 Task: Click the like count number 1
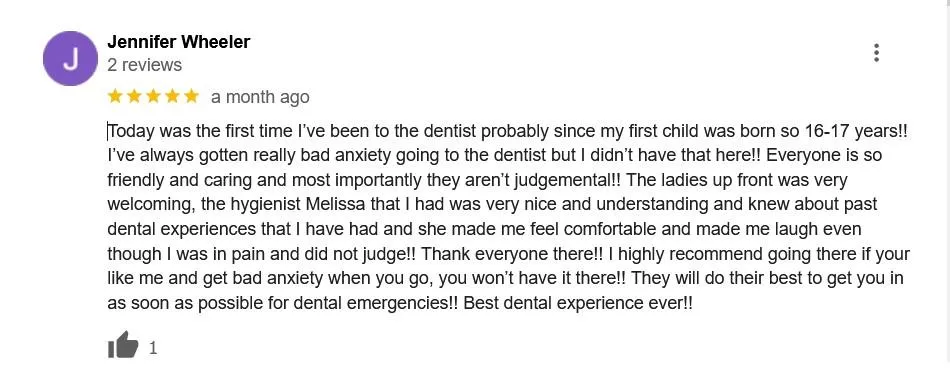(153, 348)
